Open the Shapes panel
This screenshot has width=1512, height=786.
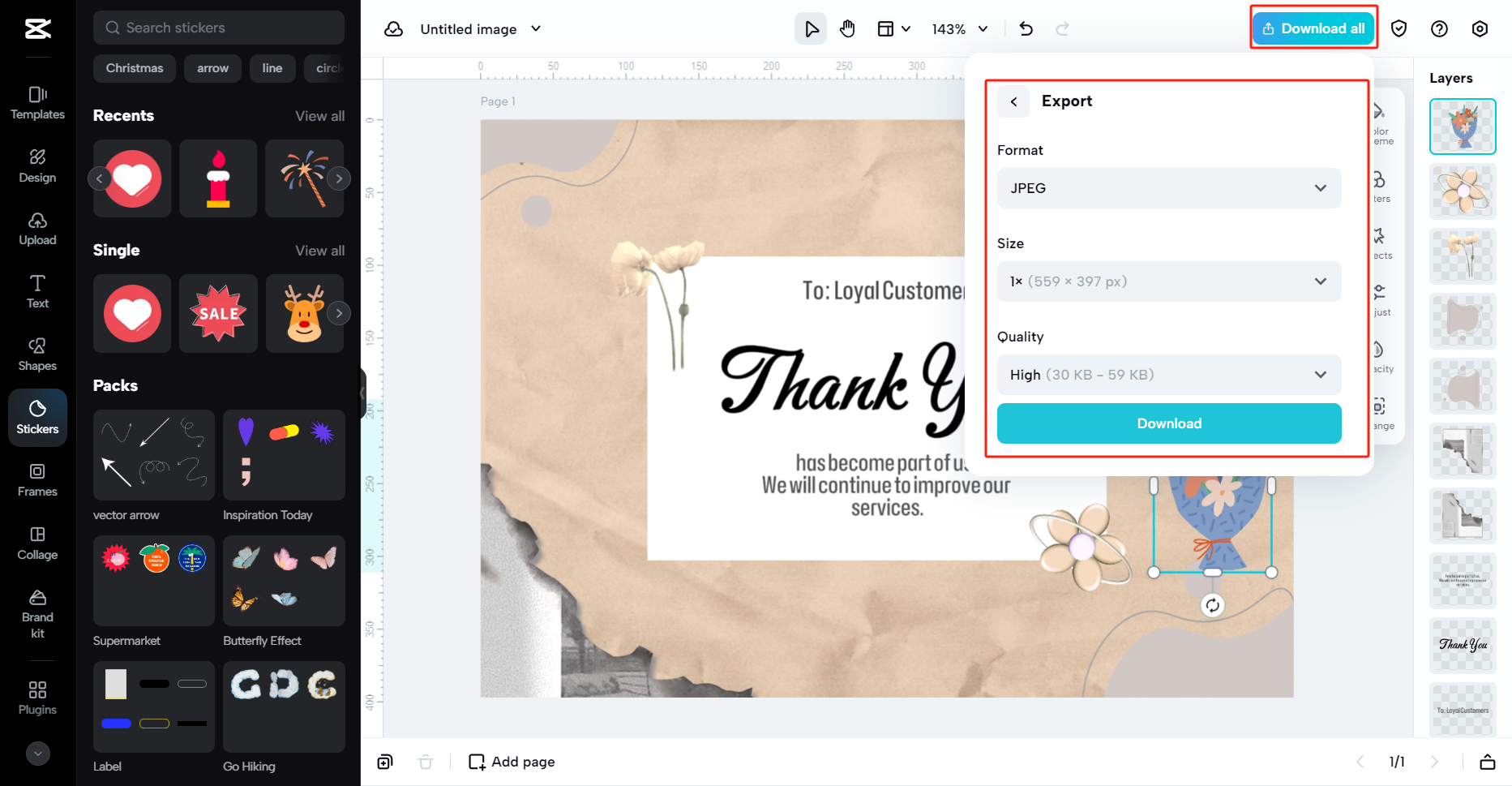pyautogui.click(x=37, y=354)
